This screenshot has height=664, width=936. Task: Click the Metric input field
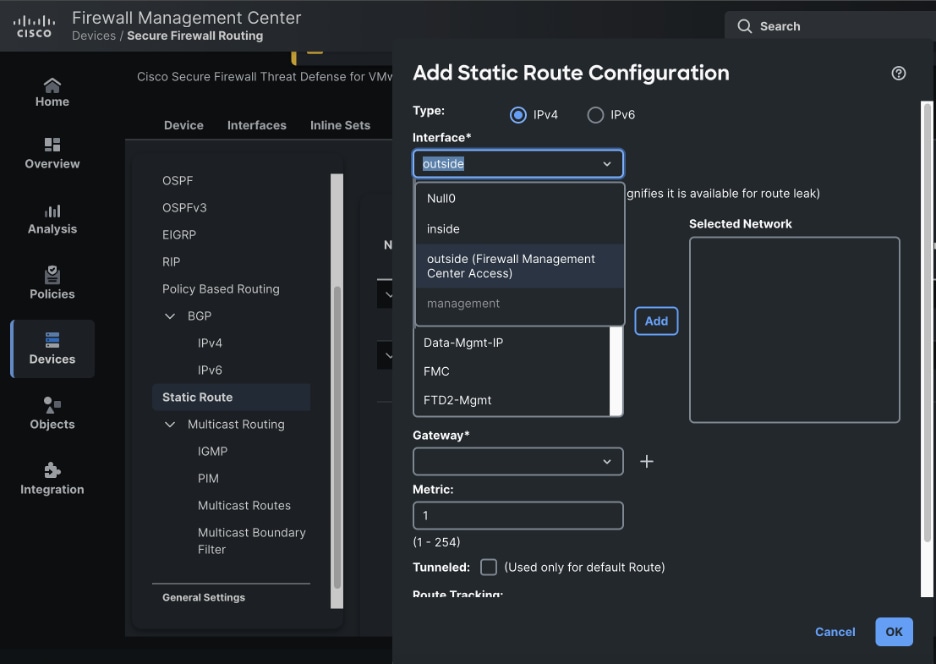(518, 515)
